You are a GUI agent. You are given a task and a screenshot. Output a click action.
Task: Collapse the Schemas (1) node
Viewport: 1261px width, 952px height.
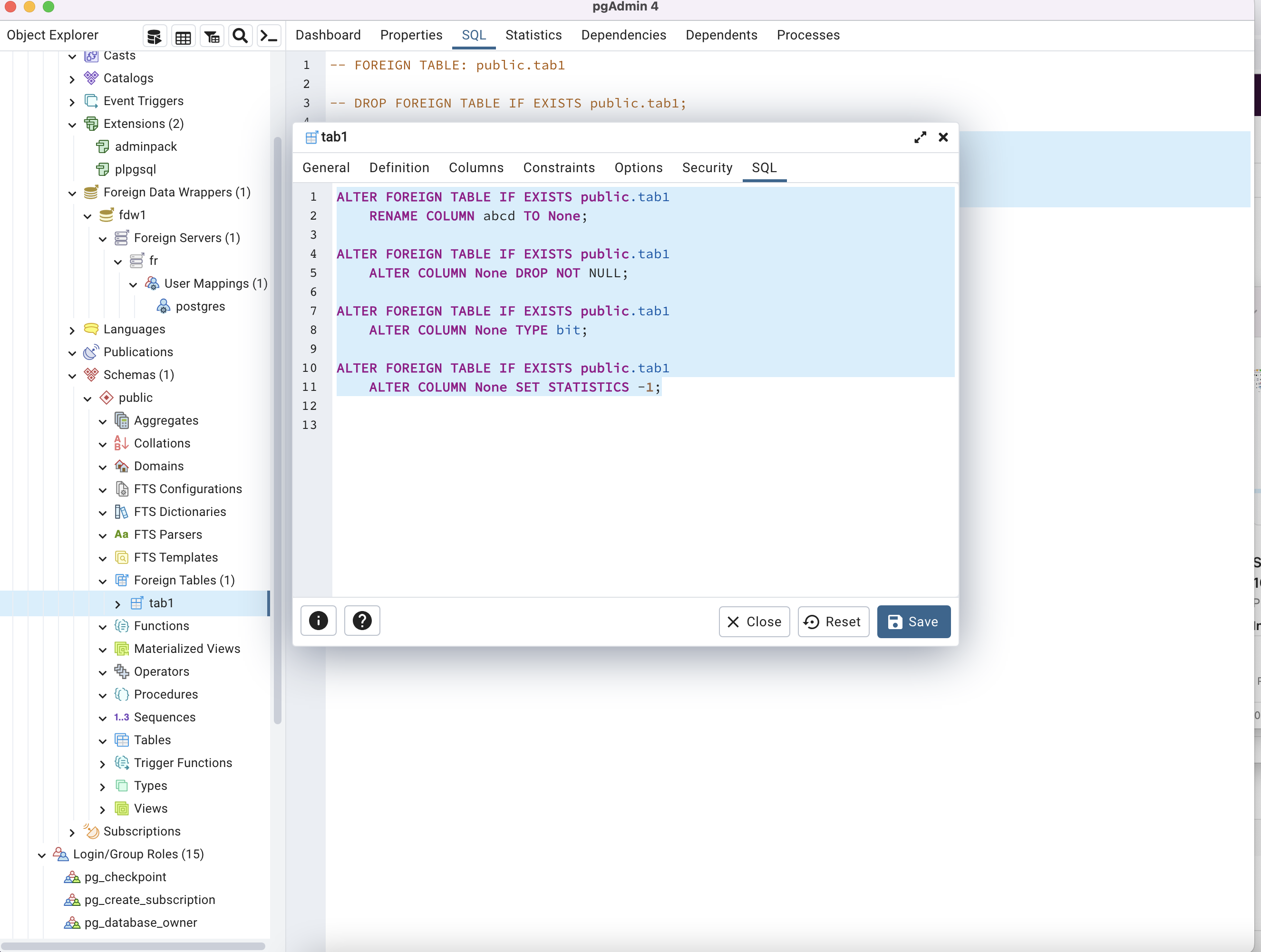(72, 376)
